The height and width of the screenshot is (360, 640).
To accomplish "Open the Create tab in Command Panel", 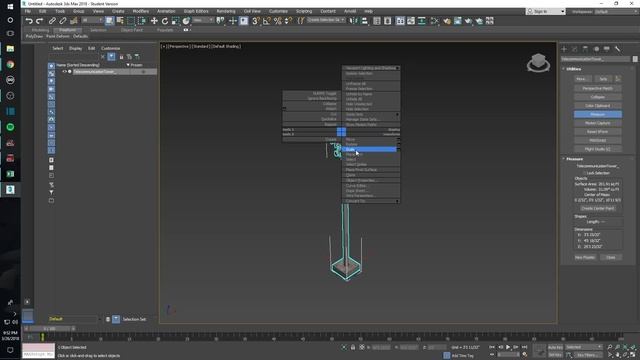I will pyautogui.click(x=564, y=49).
